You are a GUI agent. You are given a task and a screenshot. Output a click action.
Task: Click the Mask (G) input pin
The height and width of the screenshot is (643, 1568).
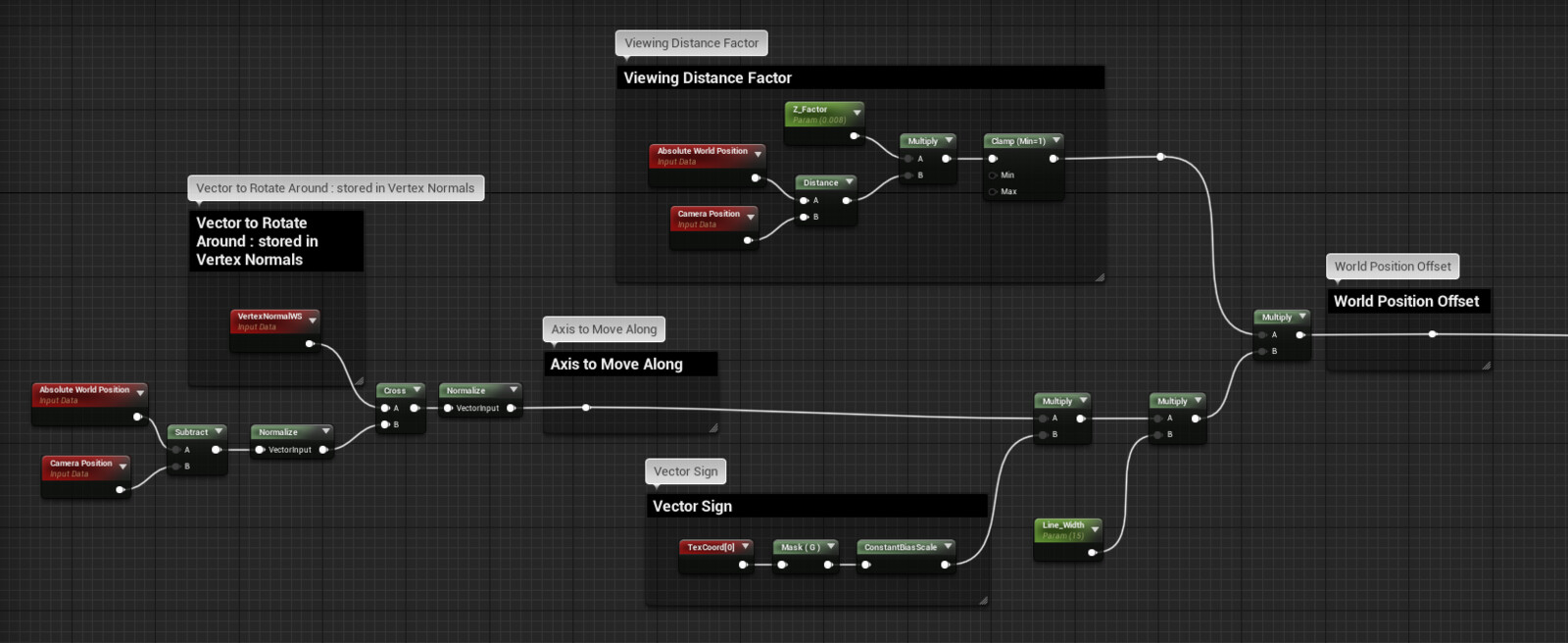click(782, 565)
